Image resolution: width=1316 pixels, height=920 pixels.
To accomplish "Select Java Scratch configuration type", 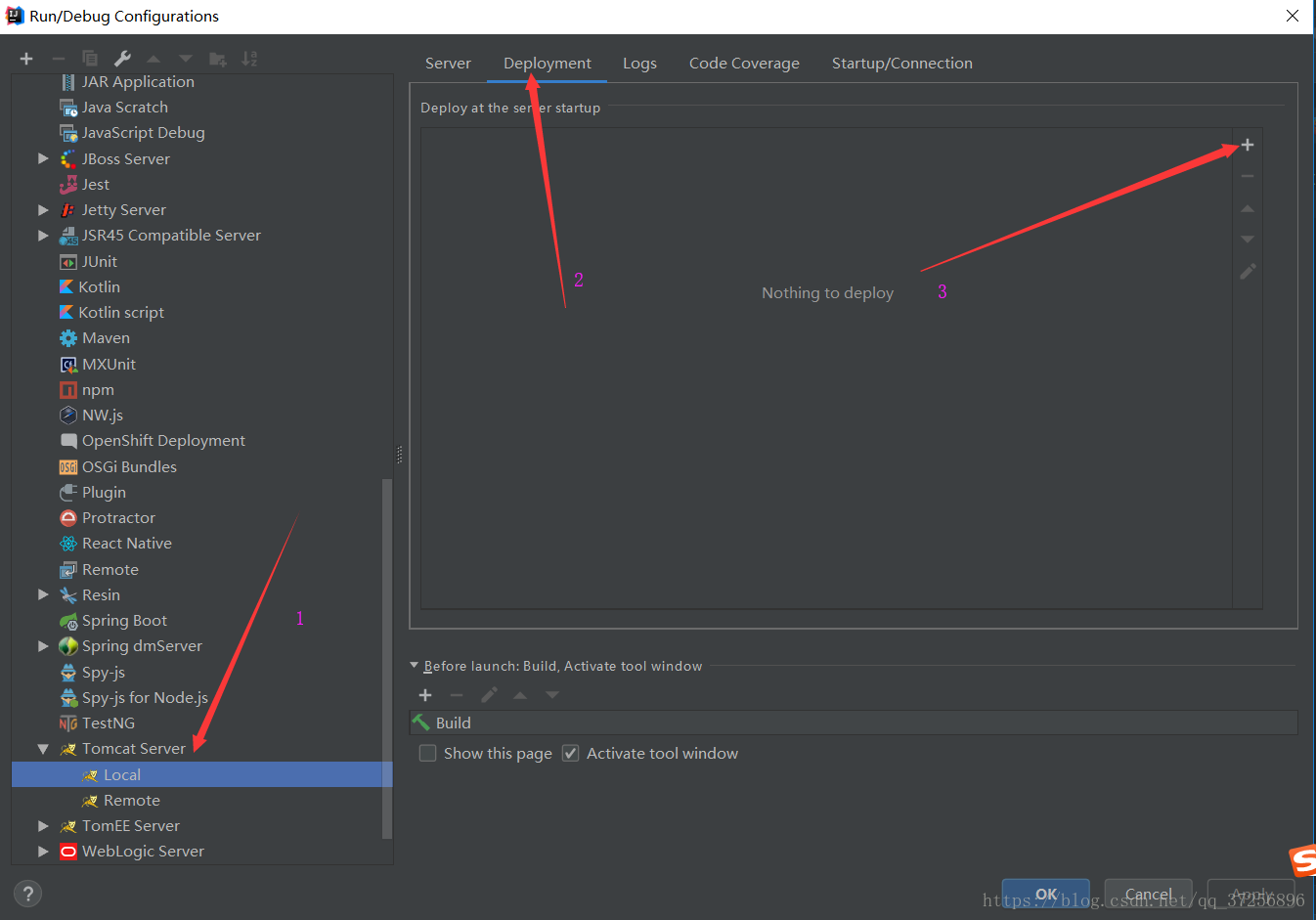I will pyautogui.click(x=124, y=108).
